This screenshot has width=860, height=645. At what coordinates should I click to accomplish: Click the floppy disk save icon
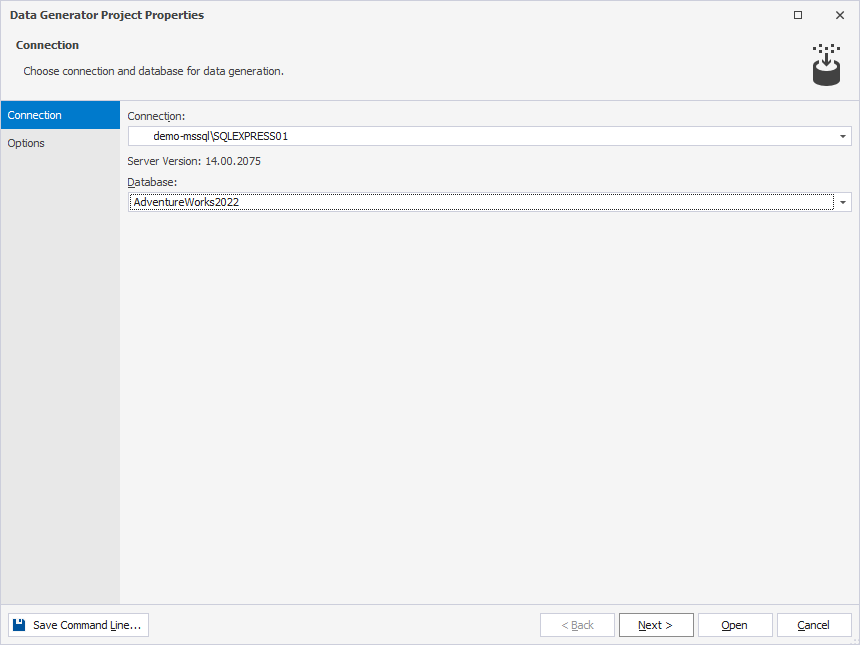[19, 625]
